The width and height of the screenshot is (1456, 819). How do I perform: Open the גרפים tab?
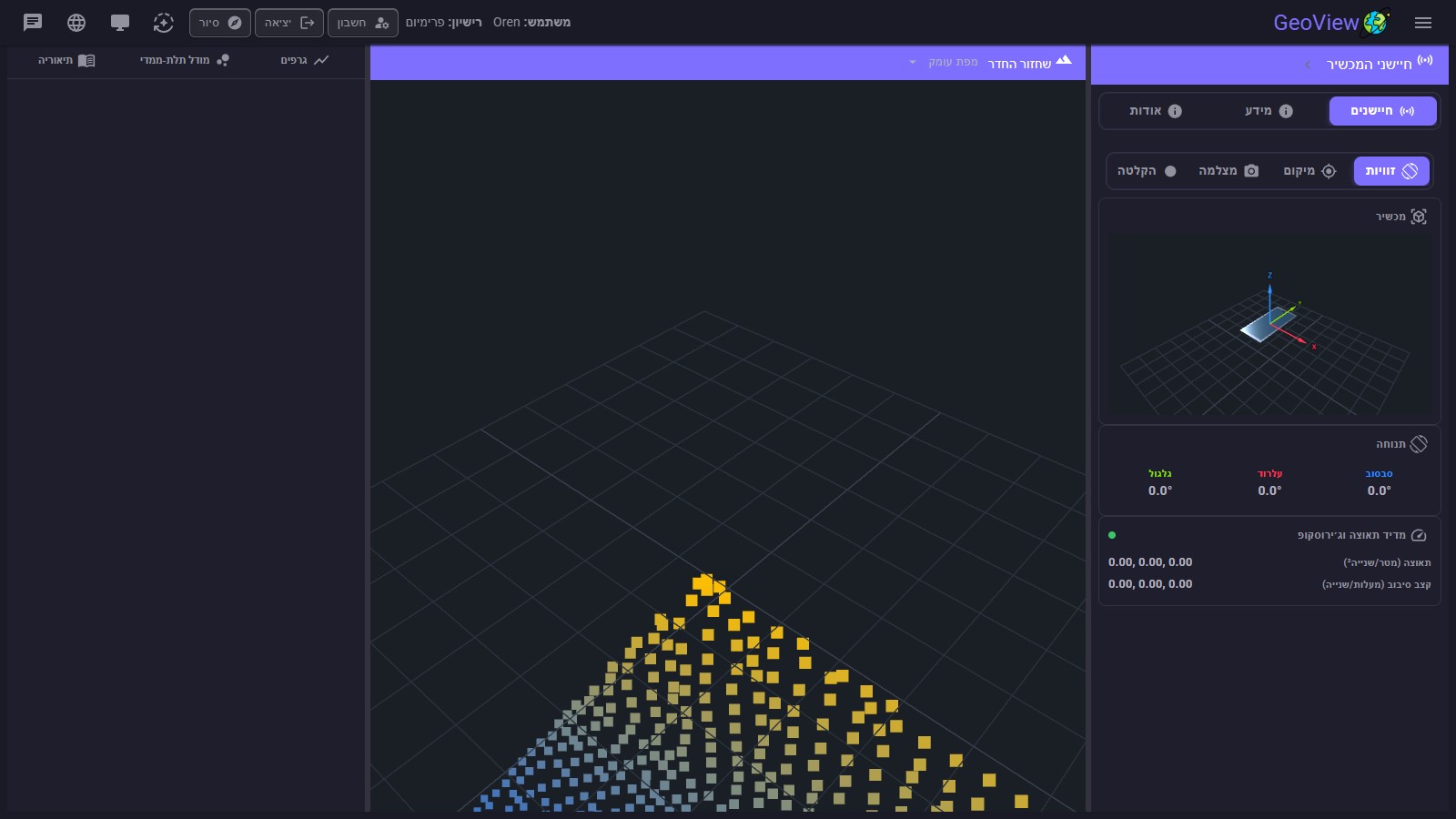(x=305, y=60)
